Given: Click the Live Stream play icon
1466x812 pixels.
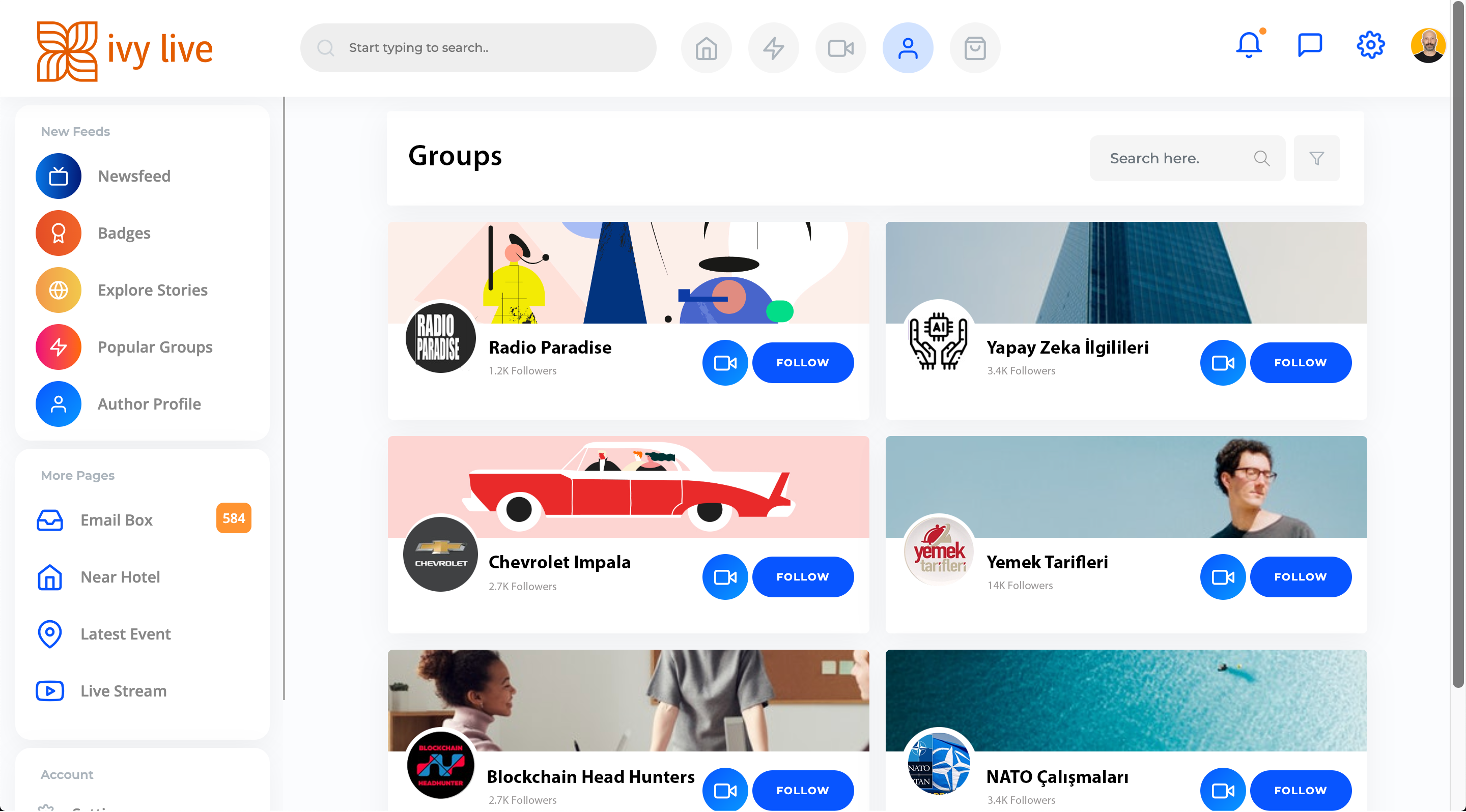Looking at the screenshot, I should (49, 690).
